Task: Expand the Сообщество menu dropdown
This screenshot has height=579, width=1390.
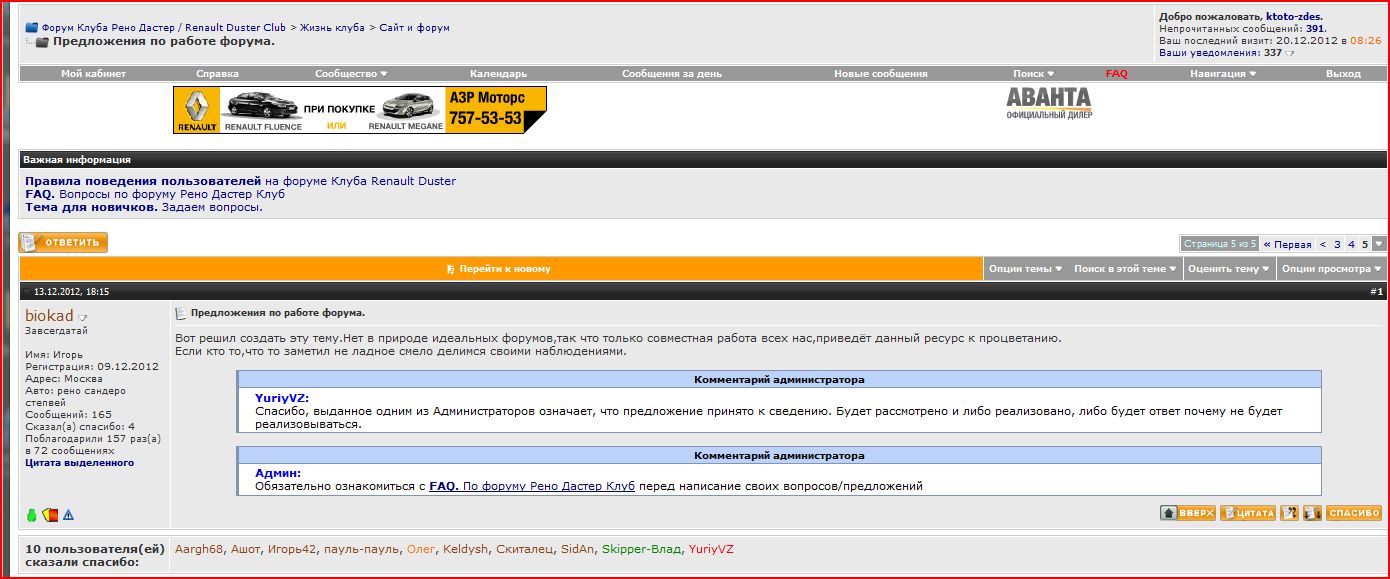Action: [x=350, y=74]
